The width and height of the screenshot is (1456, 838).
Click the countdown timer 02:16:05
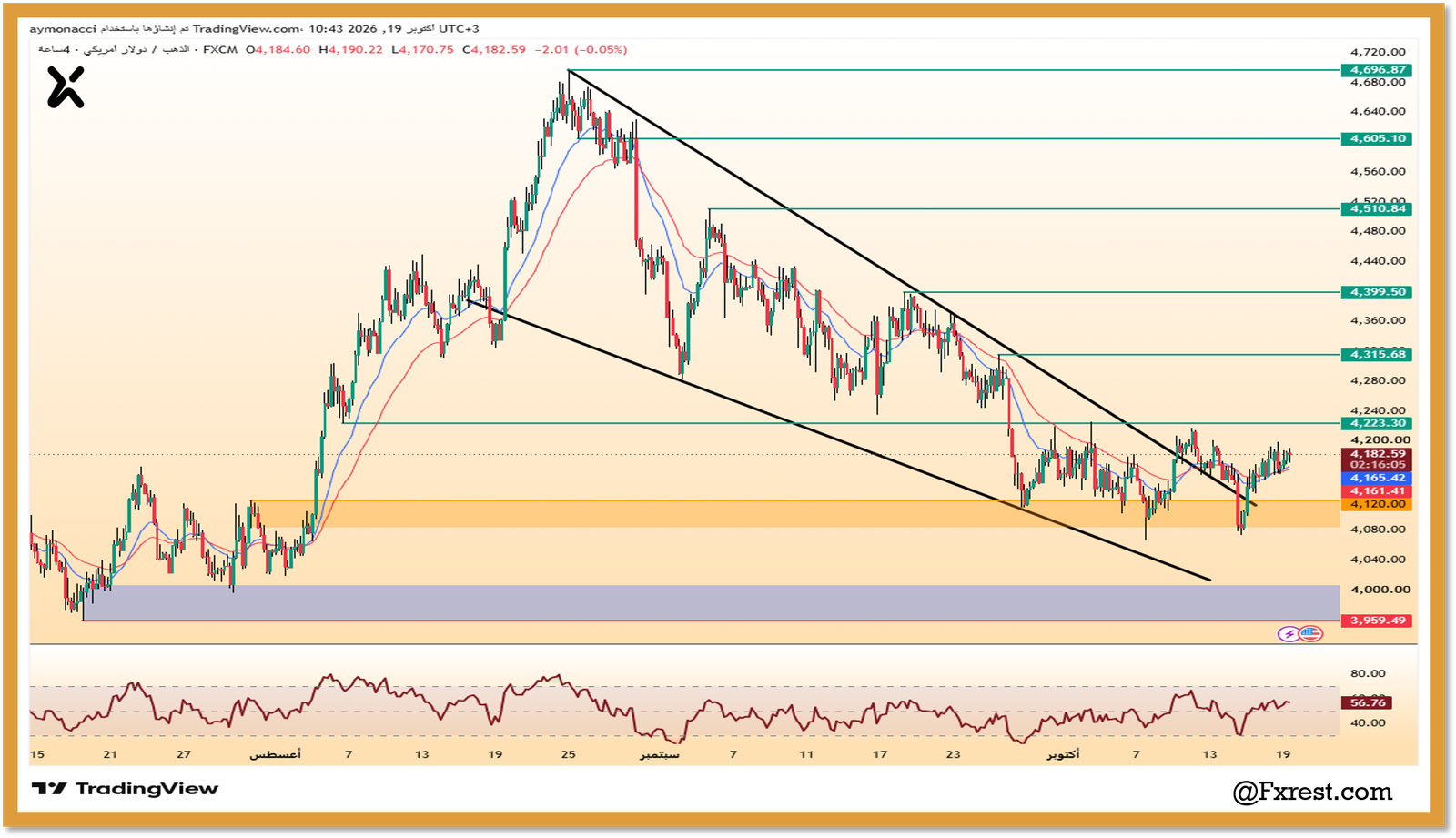tap(1376, 465)
